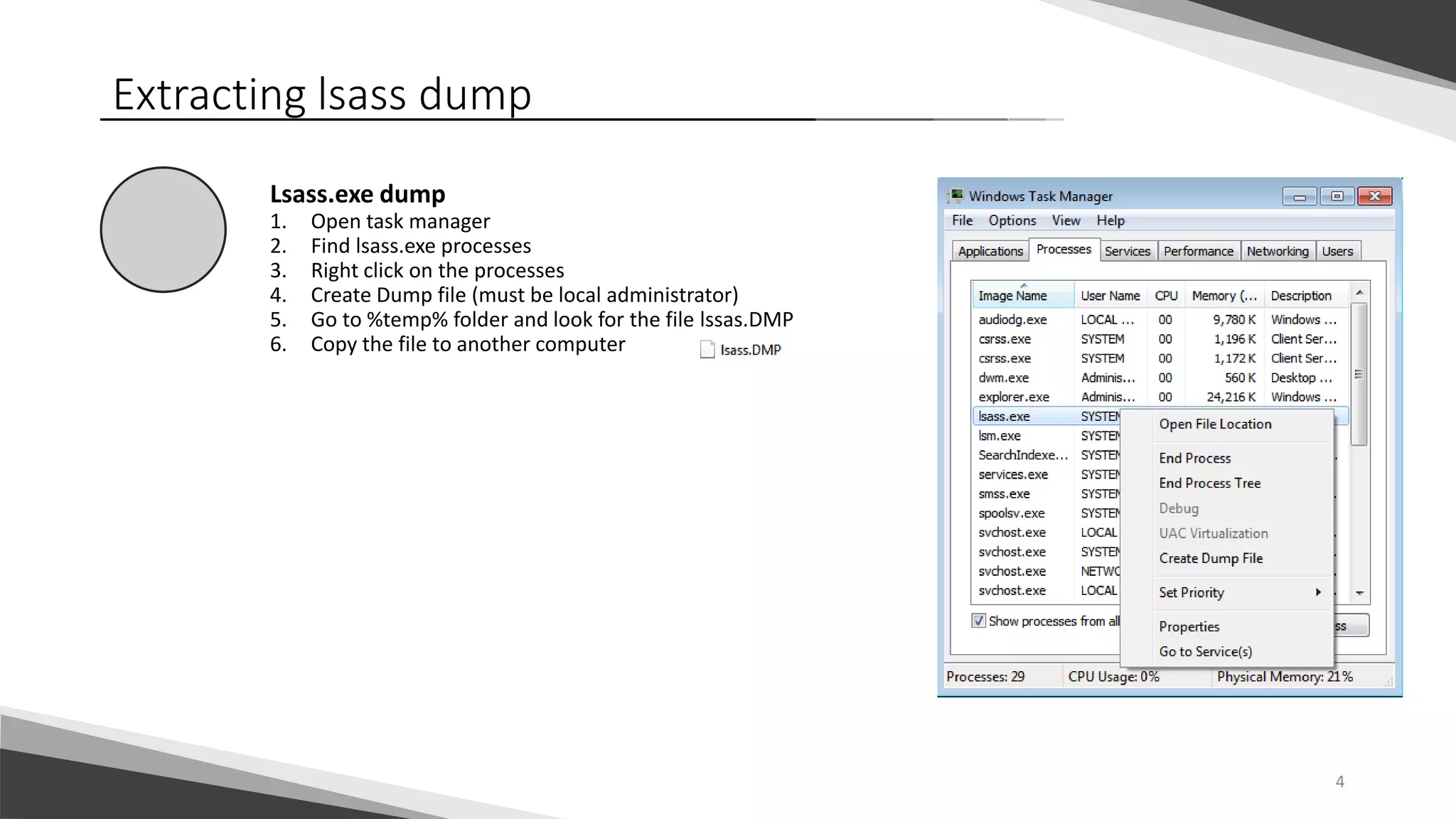
Task: Click the process list scroll-up arrow
Action: click(x=1359, y=293)
